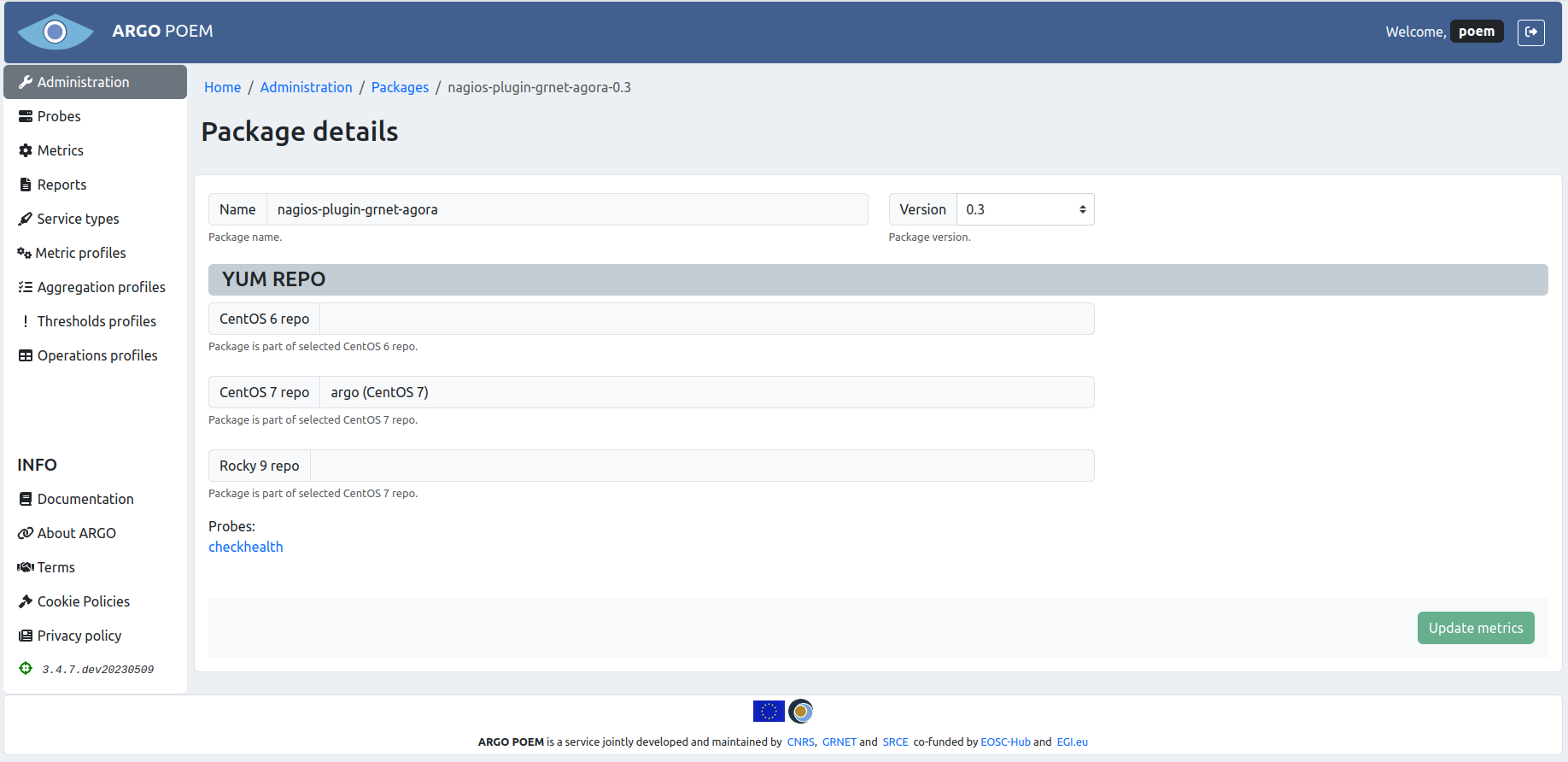Click the ARGO POEM eye logo
The image size is (1568, 762).
pos(56,32)
